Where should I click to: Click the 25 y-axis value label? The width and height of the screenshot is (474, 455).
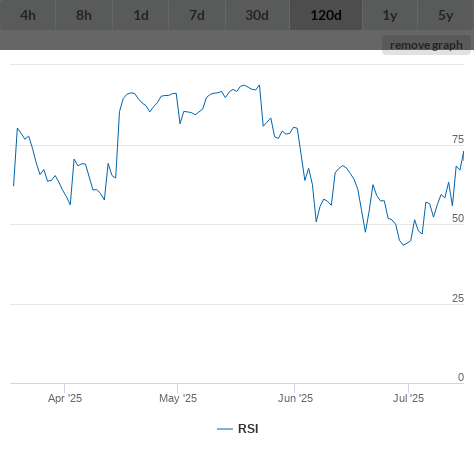click(x=458, y=298)
